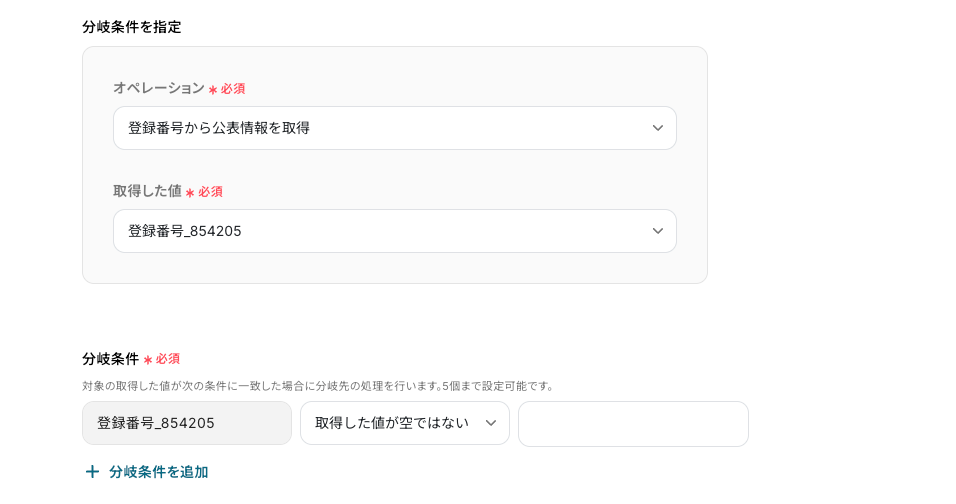Click the chevron arrow in オペレーション select

(657, 128)
